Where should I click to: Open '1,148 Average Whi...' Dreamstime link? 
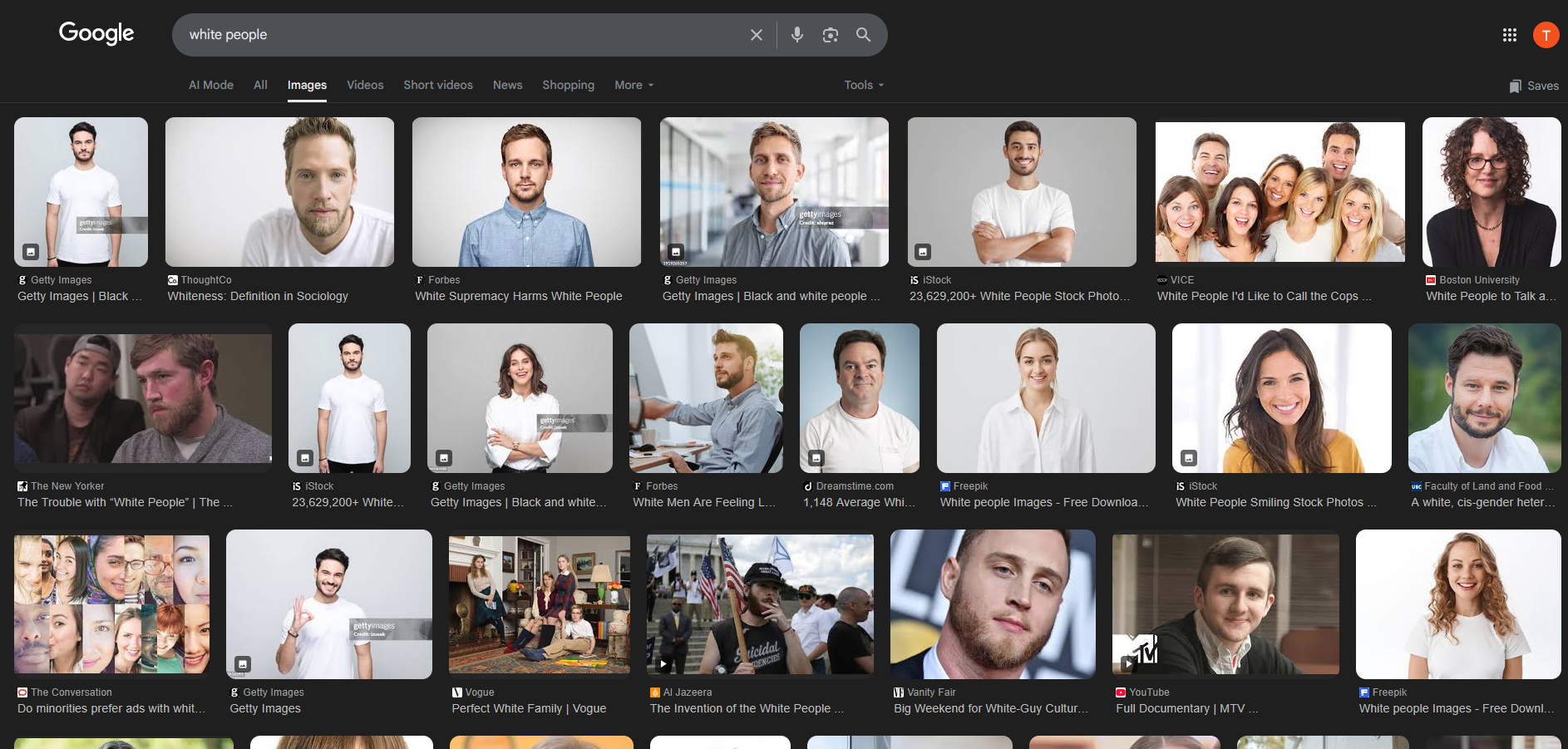coord(859,502)
